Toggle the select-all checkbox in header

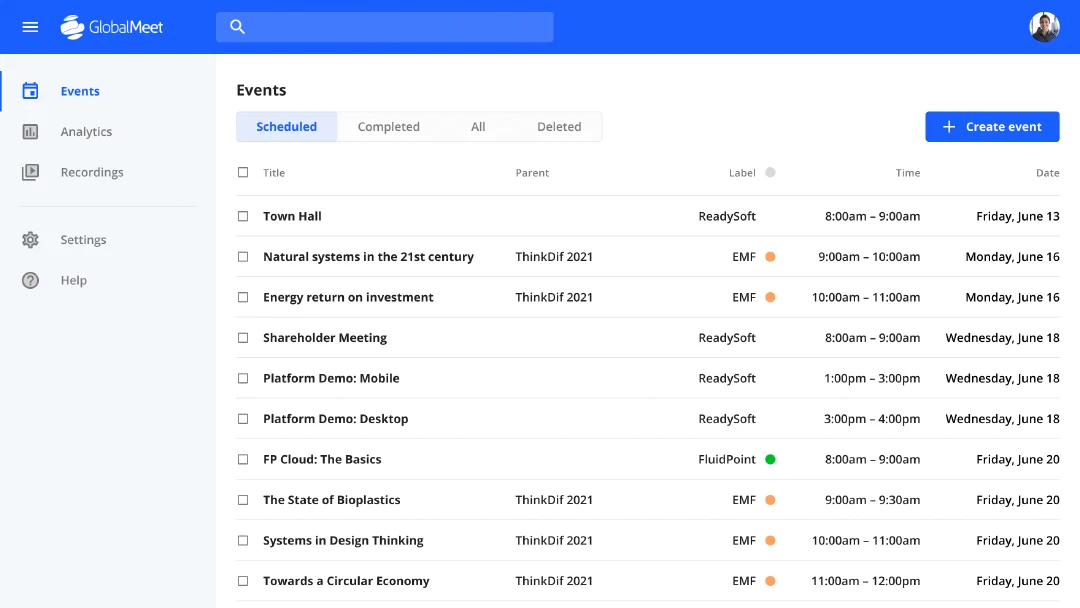pyautogui.click(x=243, y=172)
